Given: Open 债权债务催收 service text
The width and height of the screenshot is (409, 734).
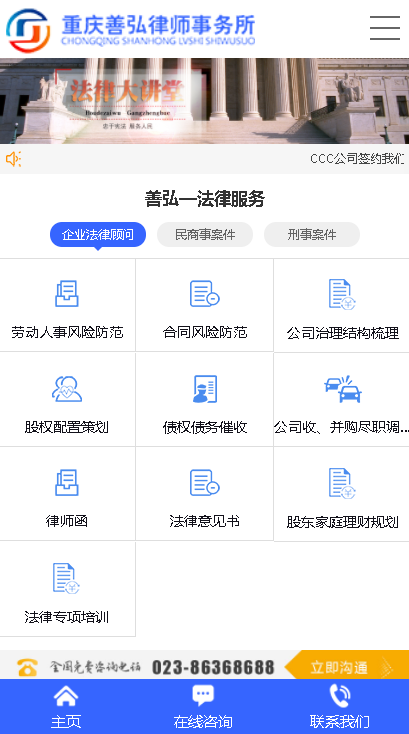Looking at the screenshot, I should pyautogui.click(x=204, y=427).
